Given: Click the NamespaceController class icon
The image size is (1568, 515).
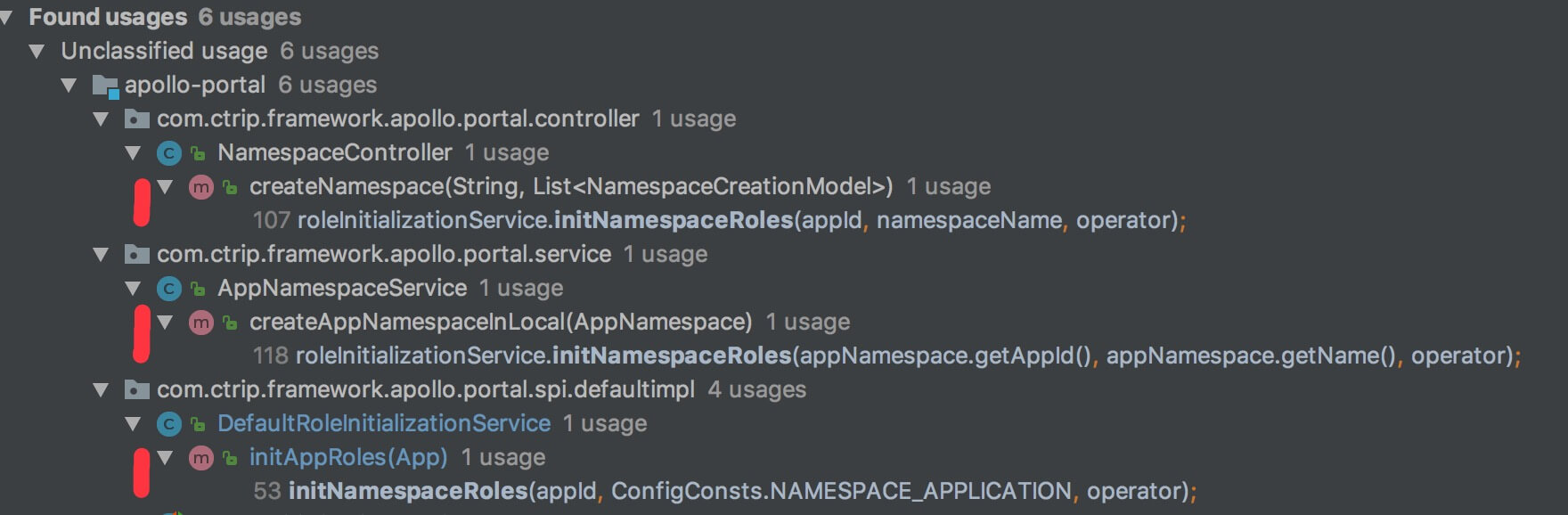Looking at the screenshot, I should [x=168, y=153].
